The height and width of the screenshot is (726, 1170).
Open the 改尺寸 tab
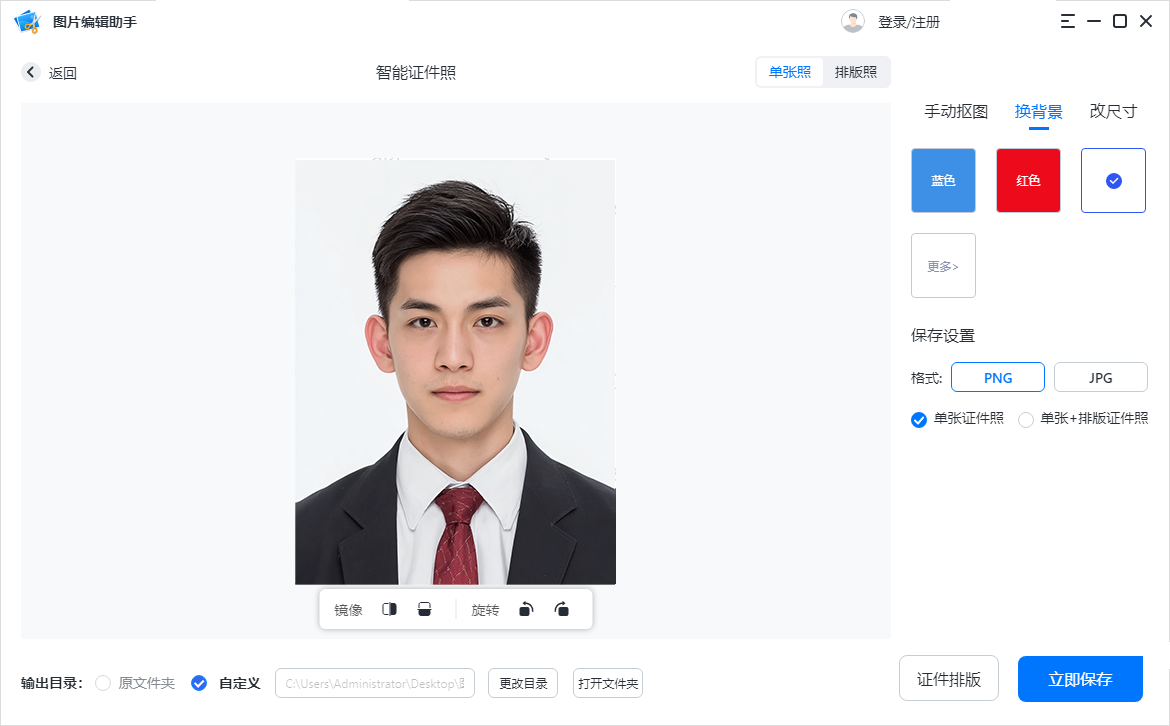(x=1113, y=111)
